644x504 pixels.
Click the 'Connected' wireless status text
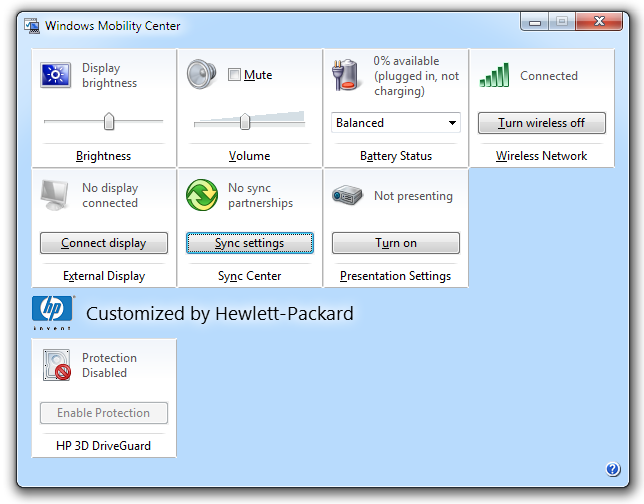(549, 76)
